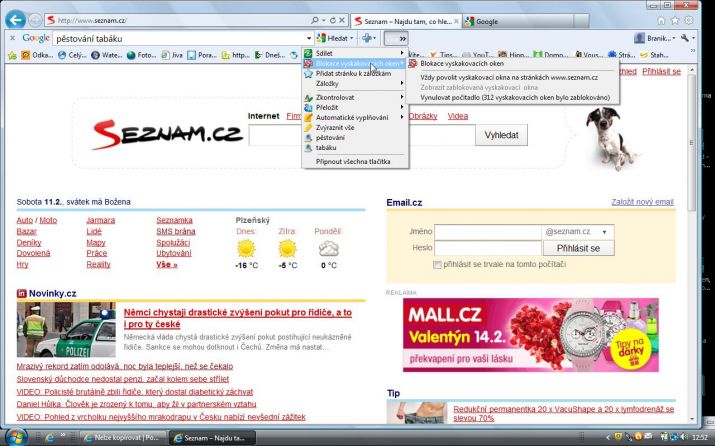This screenshot has height=446, width=715.
Task: Open the Strá... favorites bar shortcut
Action: pos(621,55)
